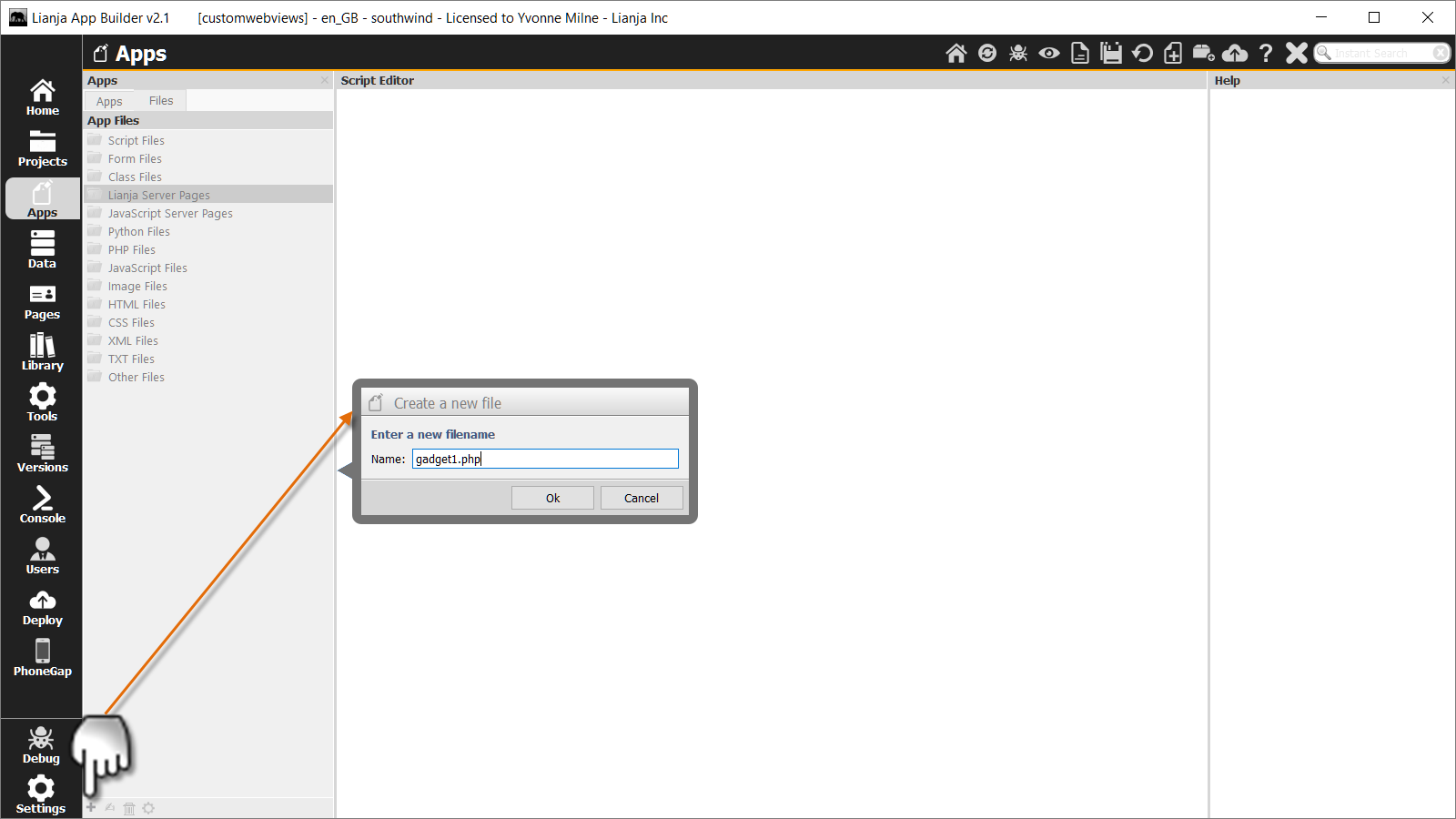Click the Name filename input field

[545, 460]
